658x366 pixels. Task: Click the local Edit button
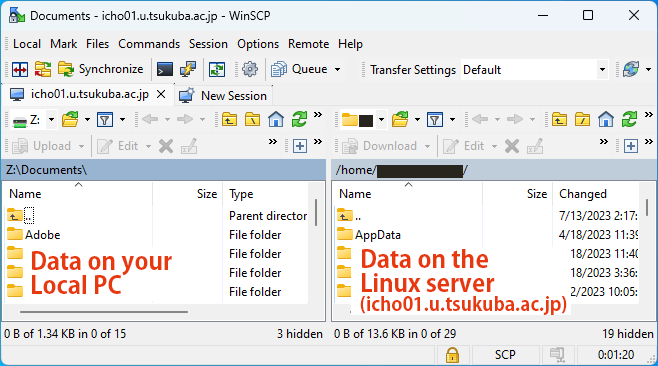pos(118,146)
